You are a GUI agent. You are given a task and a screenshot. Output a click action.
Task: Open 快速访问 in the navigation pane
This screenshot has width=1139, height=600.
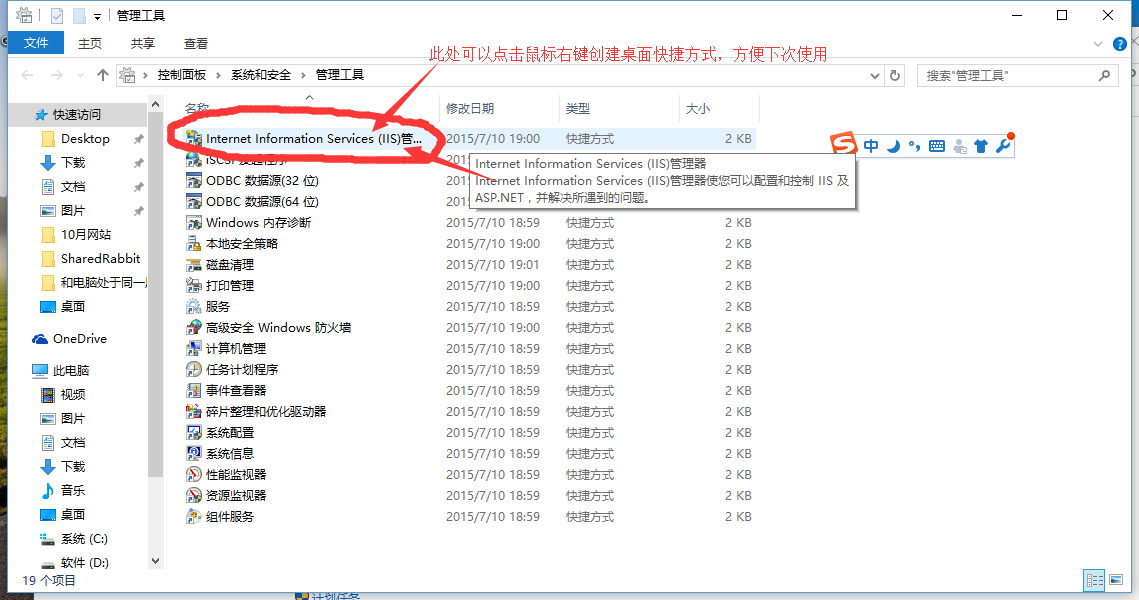coord(77,115)
